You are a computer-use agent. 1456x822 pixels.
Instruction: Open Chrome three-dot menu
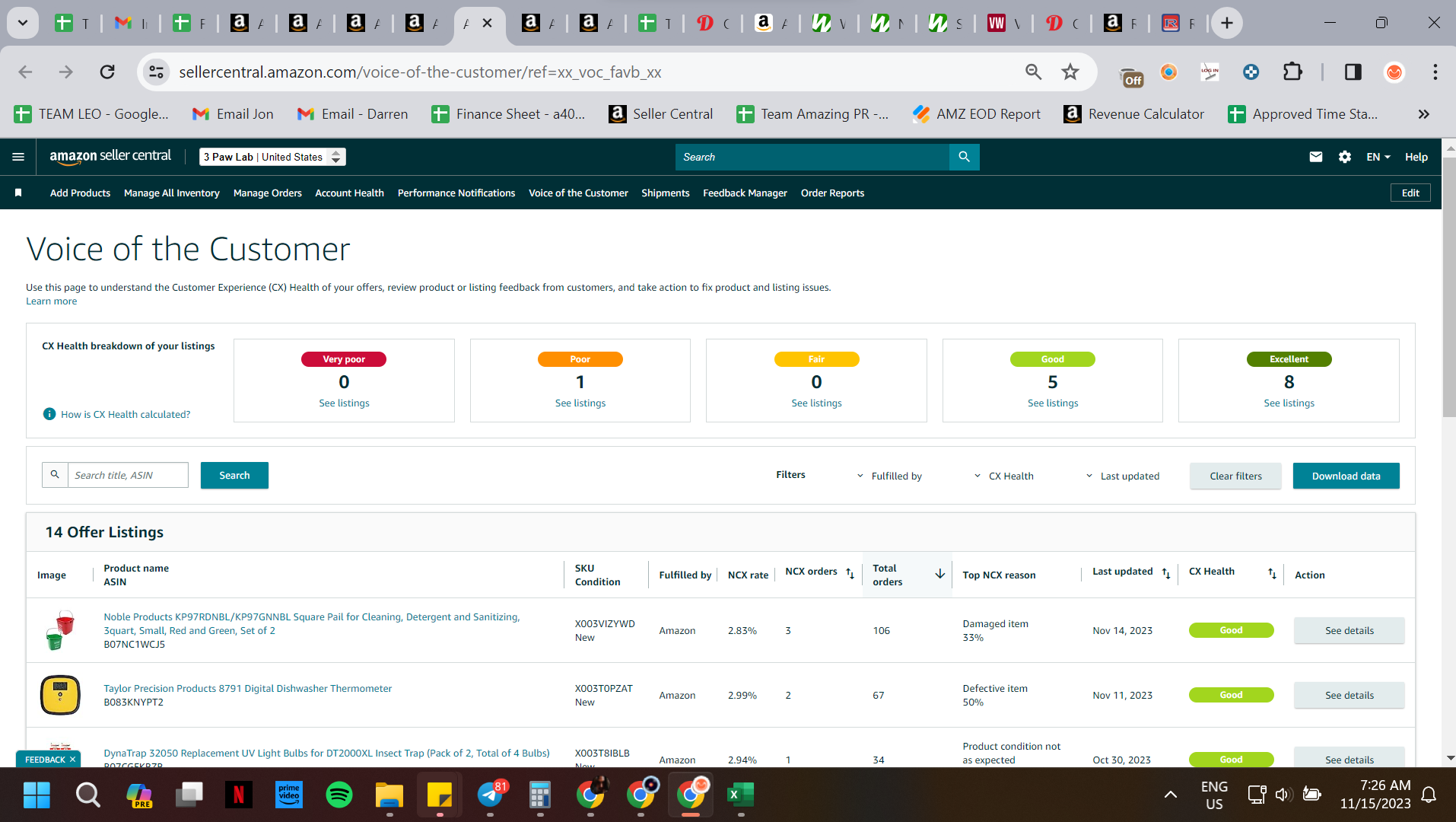(x=1435, y=72)
